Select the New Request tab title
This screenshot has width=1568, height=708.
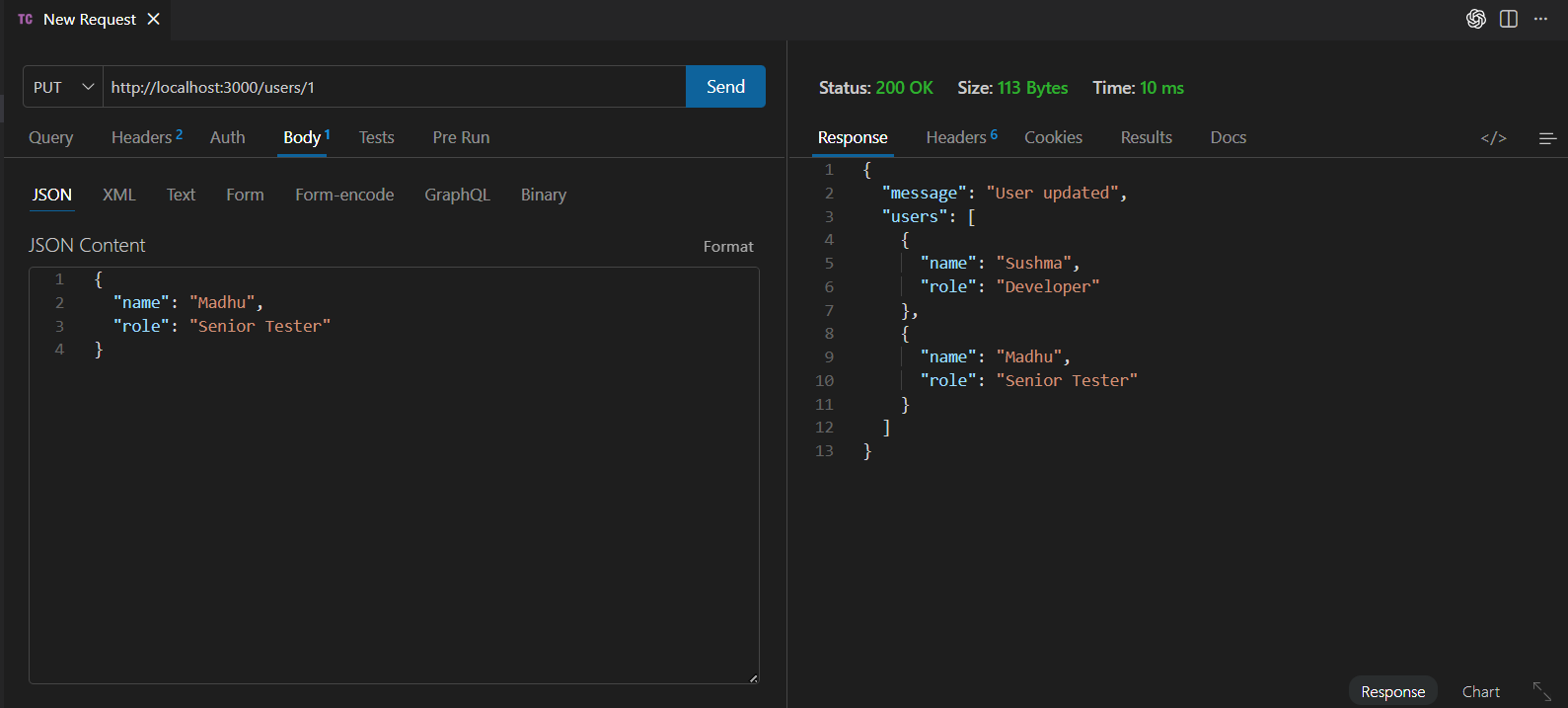click(x=90, y=19)
